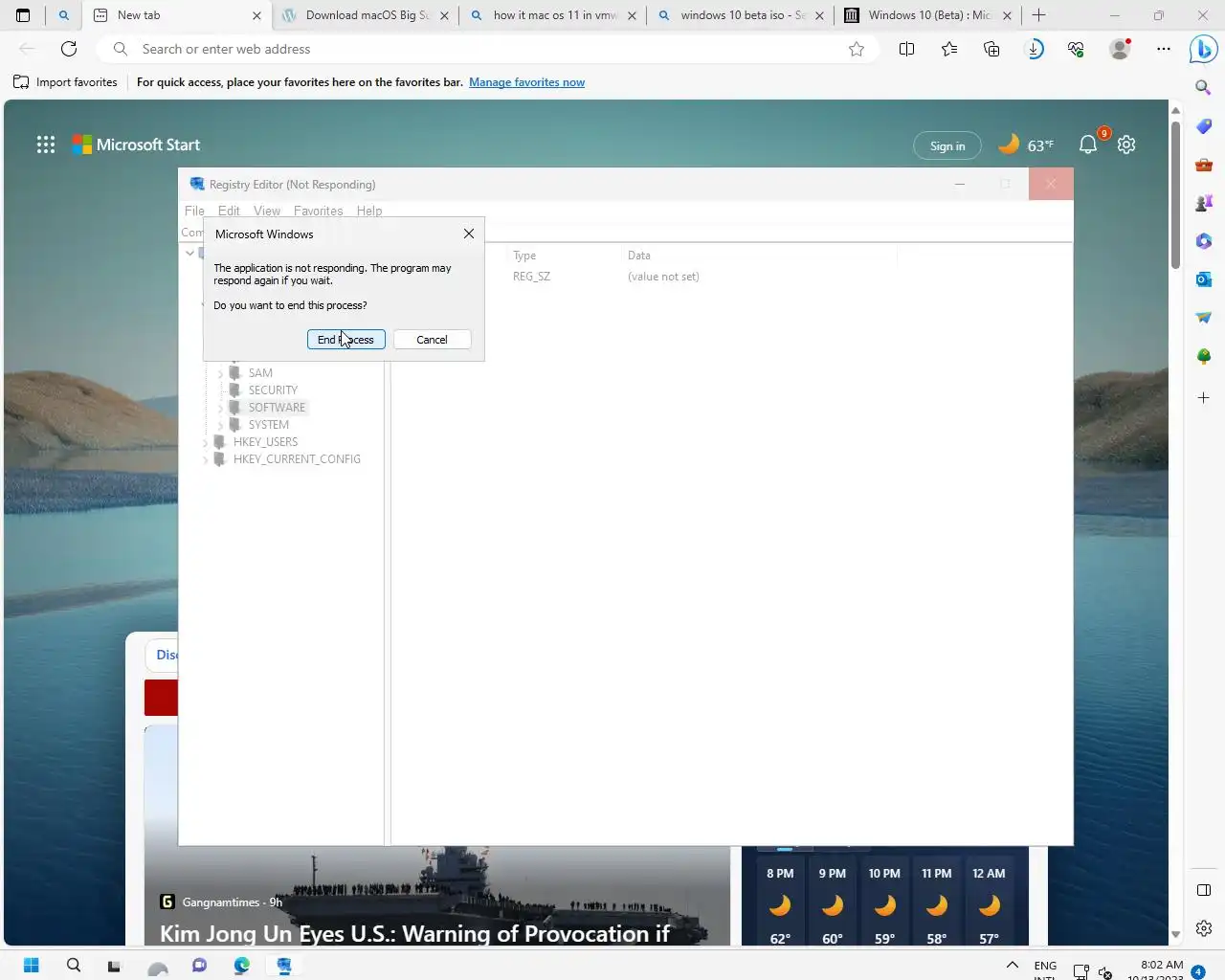Close the Microsoft Windows dialog with X
Image resolution: width=1225 pixels, height=980 pixels.
click(469, 234)
